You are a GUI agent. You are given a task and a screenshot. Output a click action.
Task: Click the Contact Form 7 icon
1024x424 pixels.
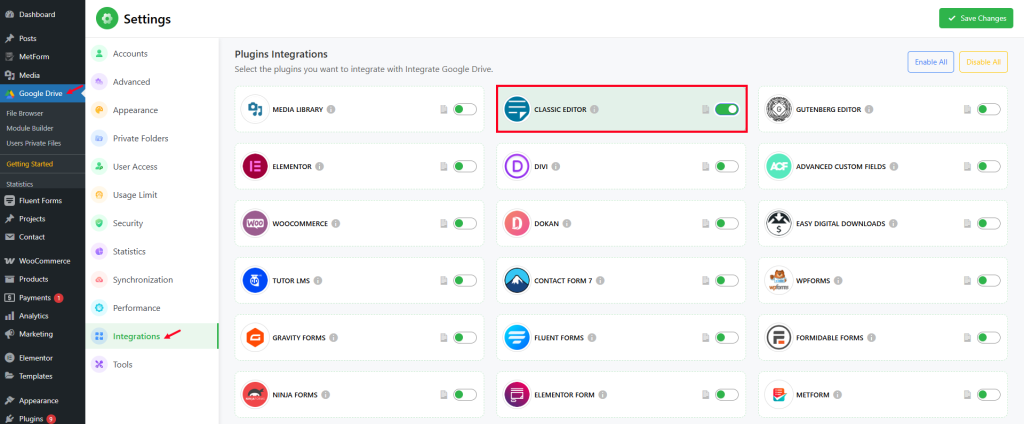(517, 280)
